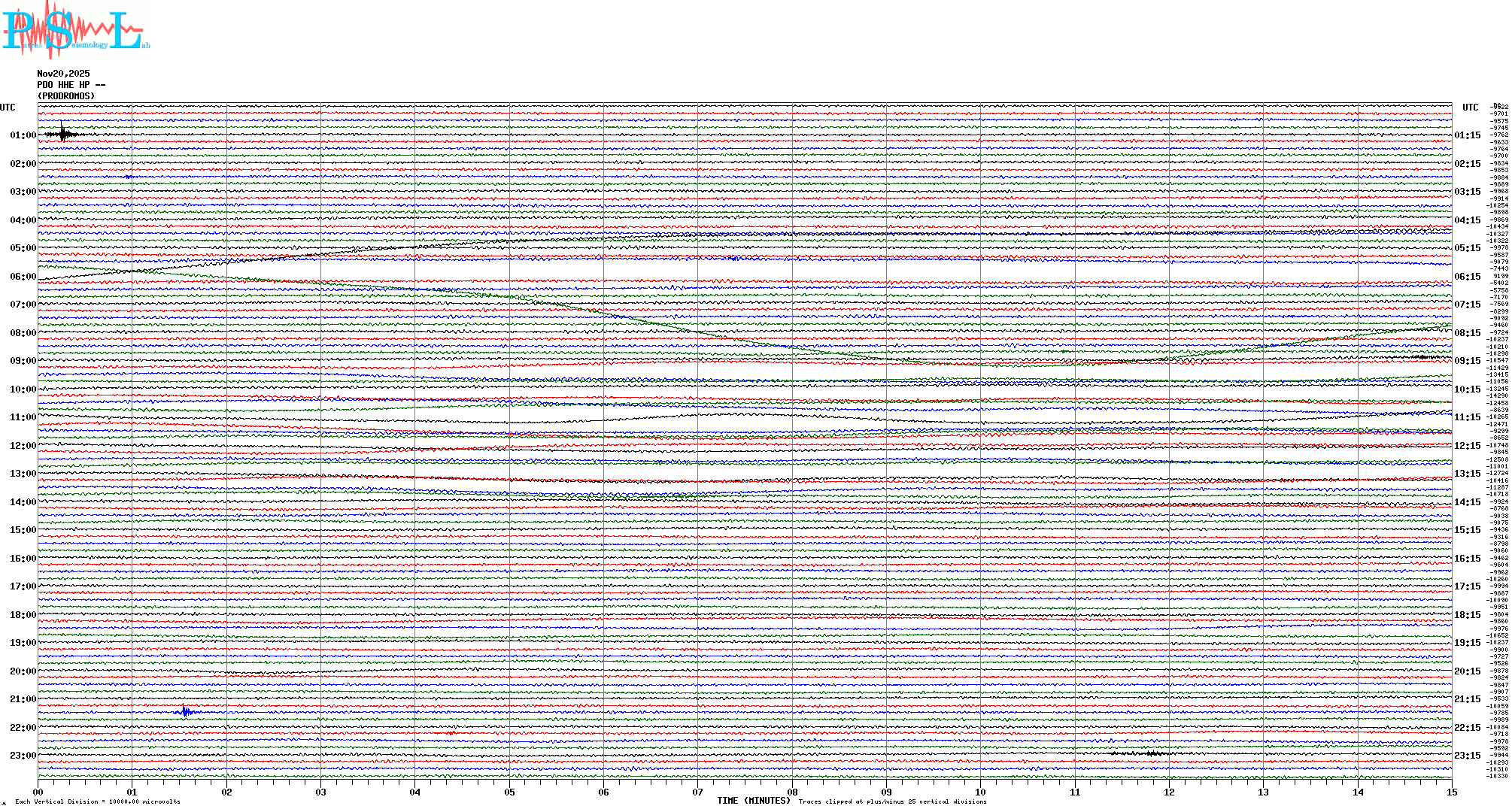1512x812 pixels.
Task: Click the vertical division microvolts note
Action: click(98, 801)
